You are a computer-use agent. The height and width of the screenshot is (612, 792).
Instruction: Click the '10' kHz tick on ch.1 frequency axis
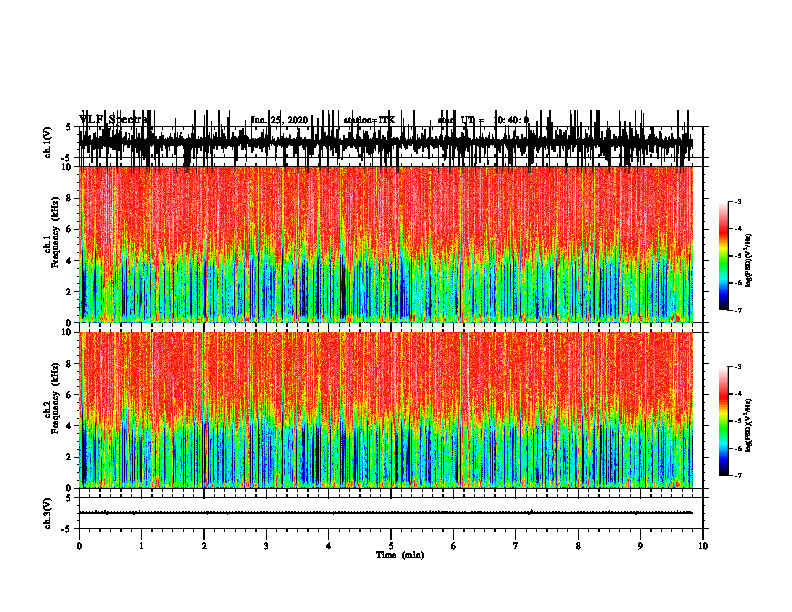67,168
